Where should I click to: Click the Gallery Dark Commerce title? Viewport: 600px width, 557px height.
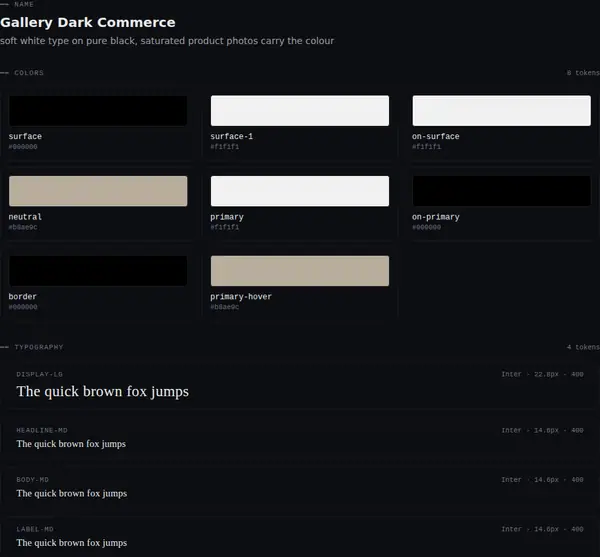click(x=88, y=23)
